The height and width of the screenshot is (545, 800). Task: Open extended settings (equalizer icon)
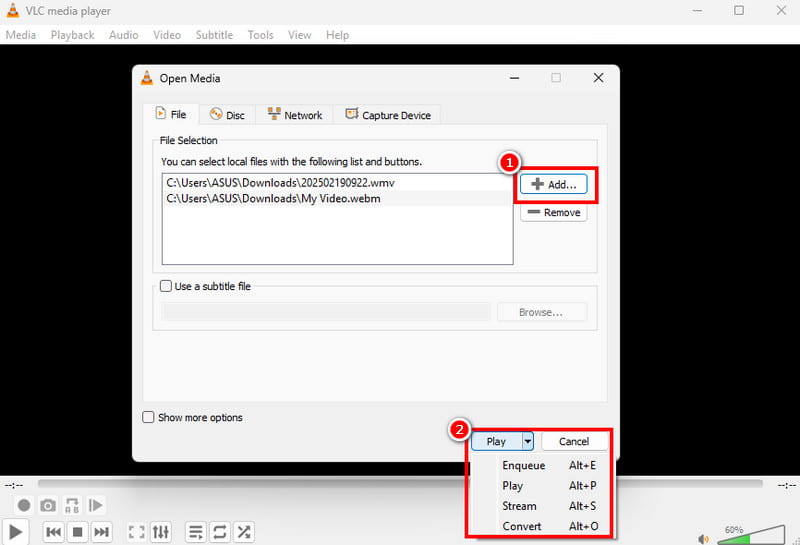(161, 532)
